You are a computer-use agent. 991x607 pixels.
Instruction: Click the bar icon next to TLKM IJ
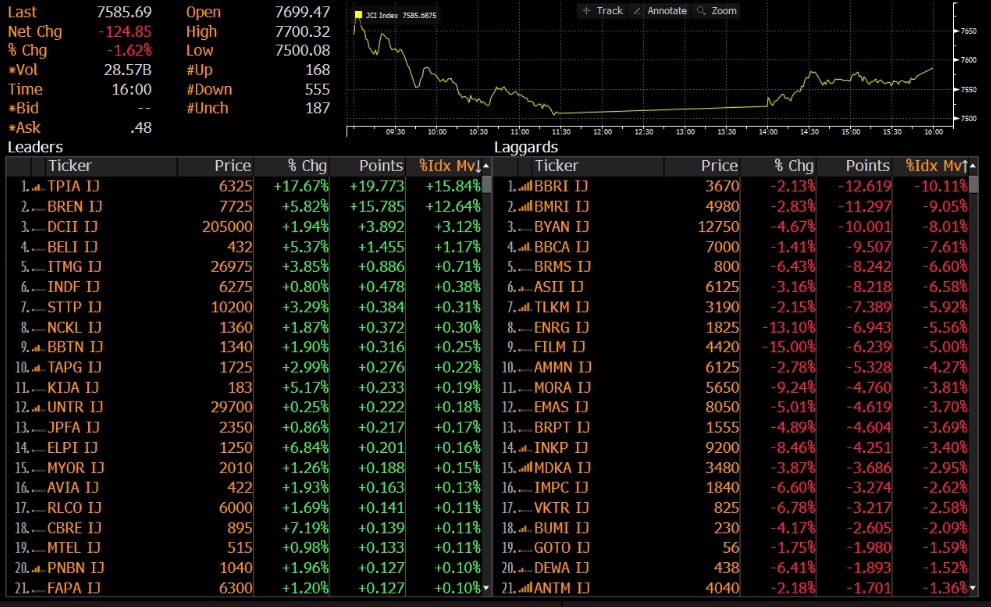pyautogui.click(x=524, y=307)
